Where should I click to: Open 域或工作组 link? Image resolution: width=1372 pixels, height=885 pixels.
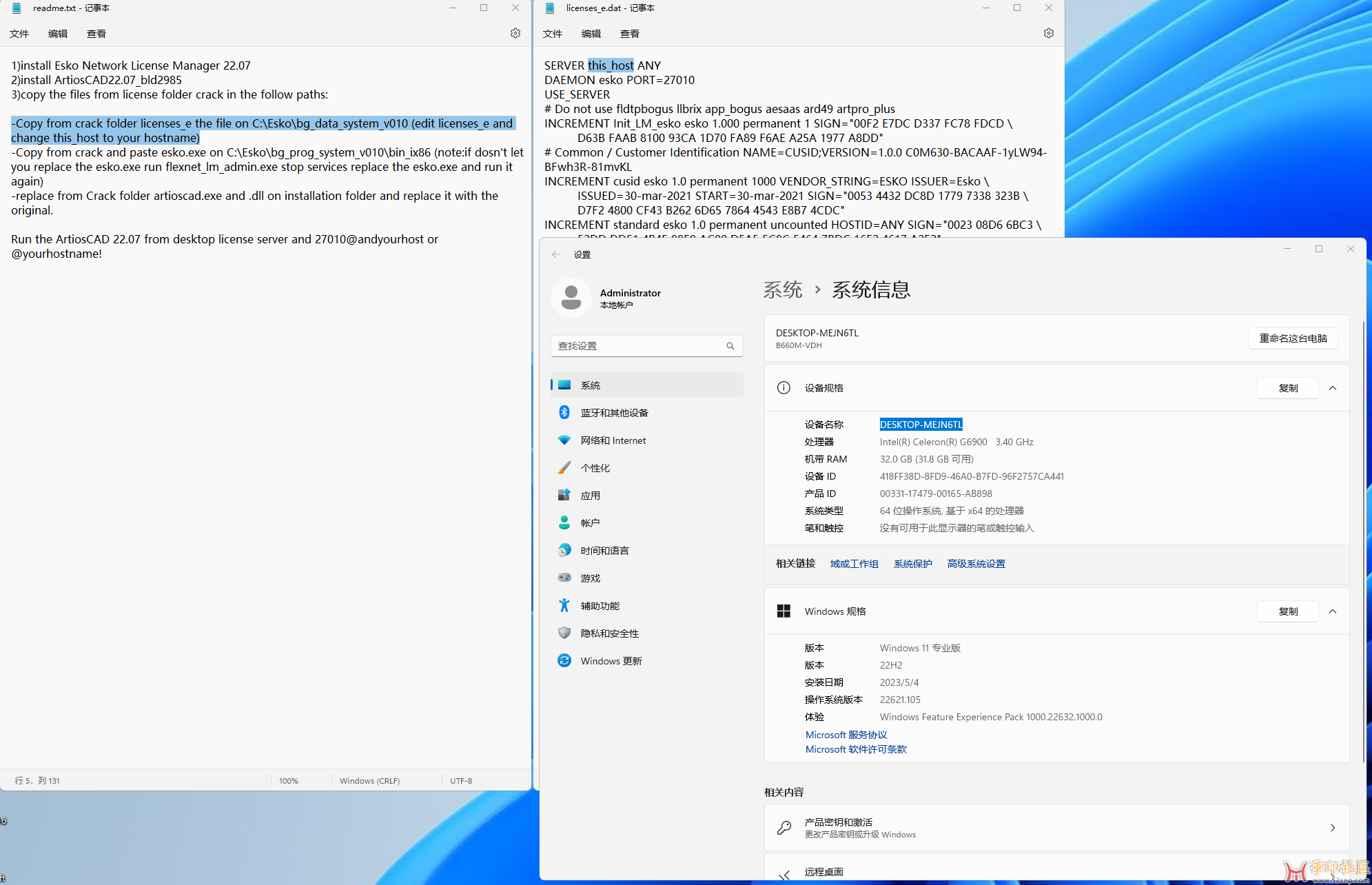click(x=854, y=564)
